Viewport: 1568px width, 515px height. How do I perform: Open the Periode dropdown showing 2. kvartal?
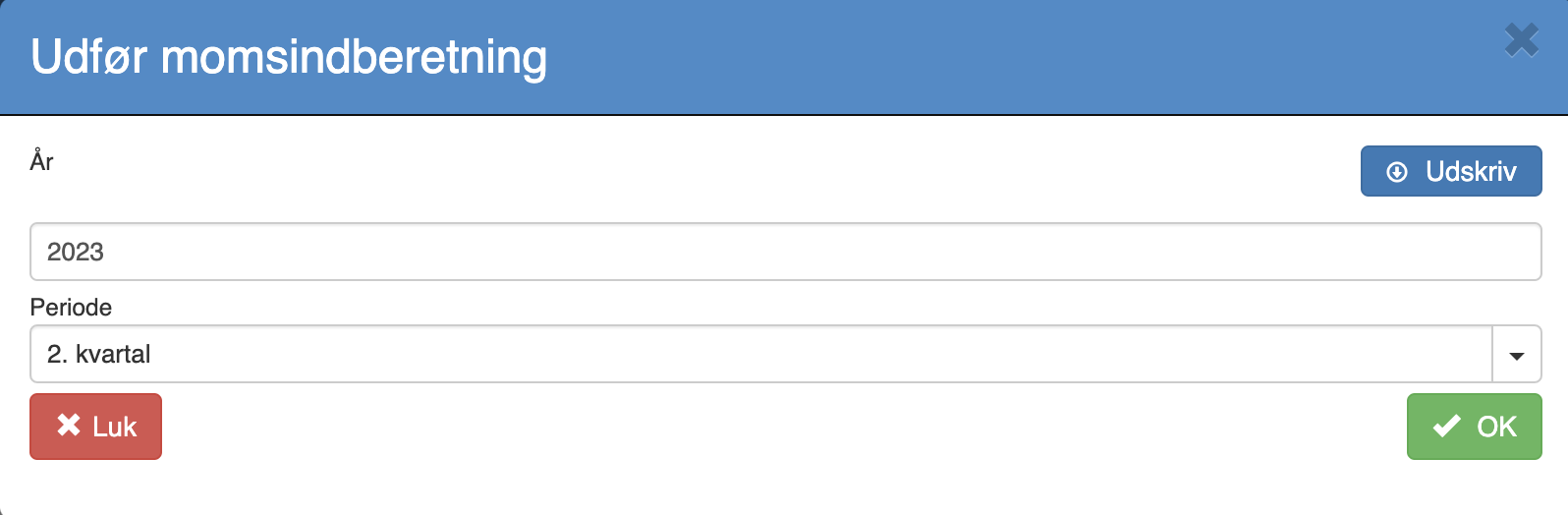tap(785, 354)
